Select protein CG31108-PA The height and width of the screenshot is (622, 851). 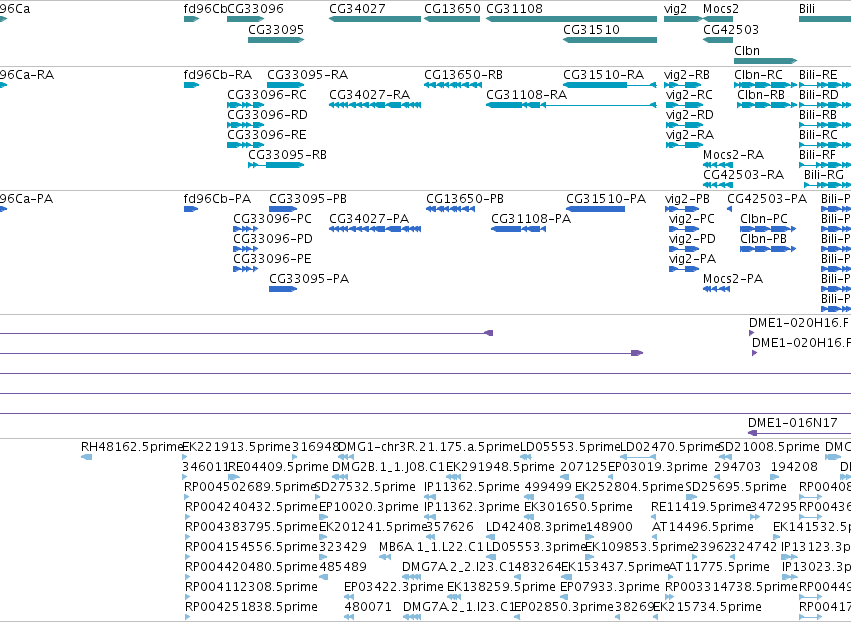click(x=518, y=229)
